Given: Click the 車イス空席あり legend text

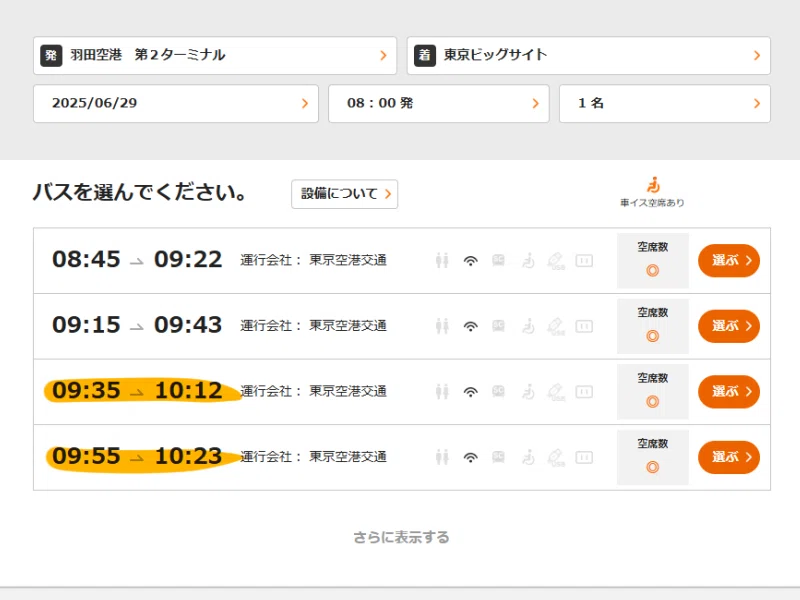Looking at the screenshot, I should pyautogui.click(x=652, y=203).
